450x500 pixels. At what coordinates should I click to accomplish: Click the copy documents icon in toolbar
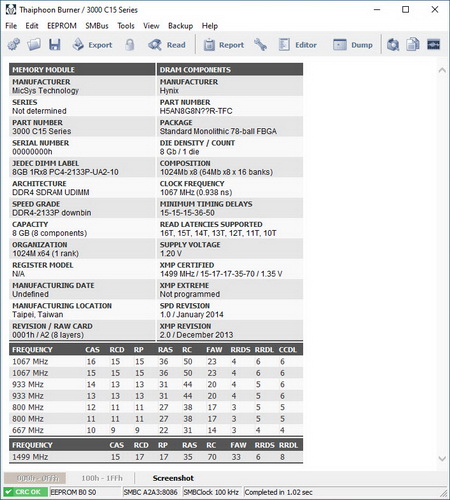(x=413, y=45)
